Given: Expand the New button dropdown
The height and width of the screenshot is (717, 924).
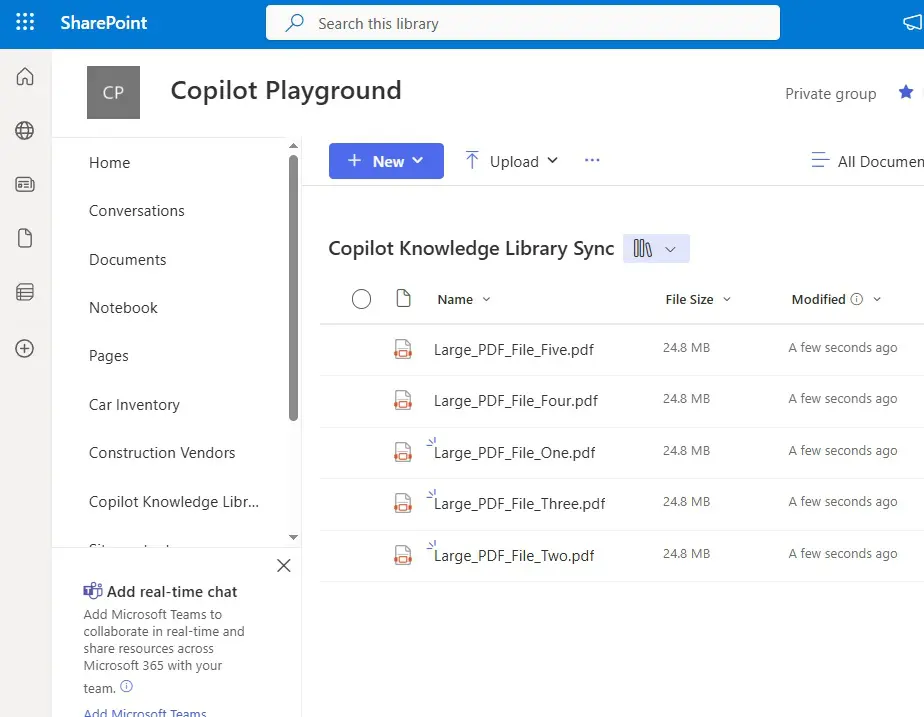Looking at the screenshot, I should (x=386, y=161).
